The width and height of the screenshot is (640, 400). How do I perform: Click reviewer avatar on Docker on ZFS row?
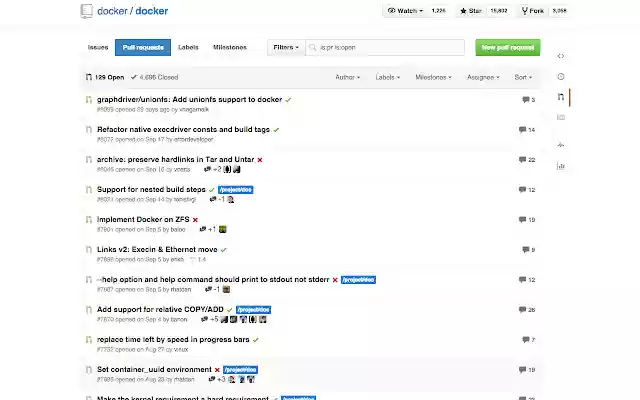tap(222, 229)
